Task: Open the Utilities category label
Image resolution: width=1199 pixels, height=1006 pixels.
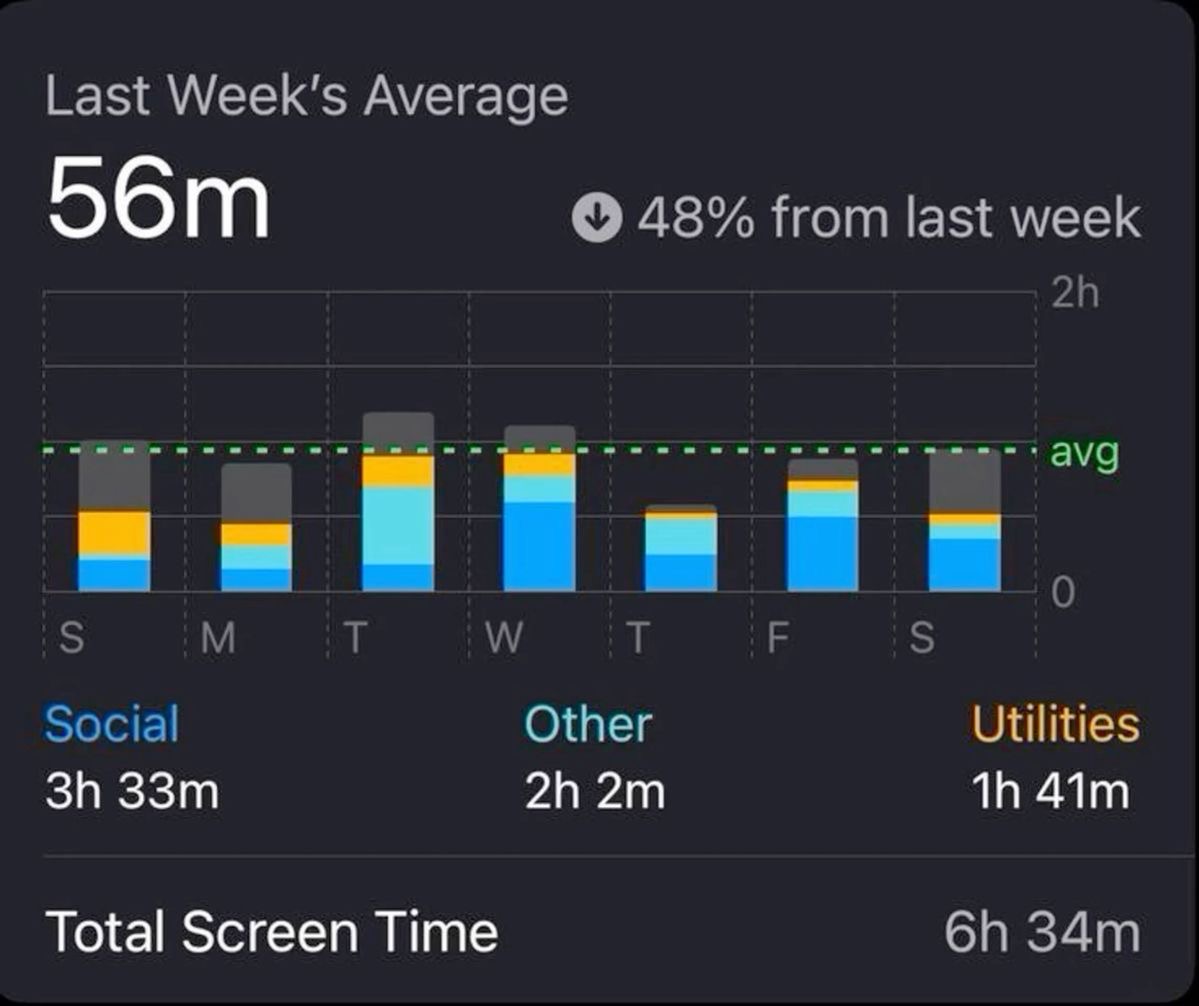Action: [1055, 723]
